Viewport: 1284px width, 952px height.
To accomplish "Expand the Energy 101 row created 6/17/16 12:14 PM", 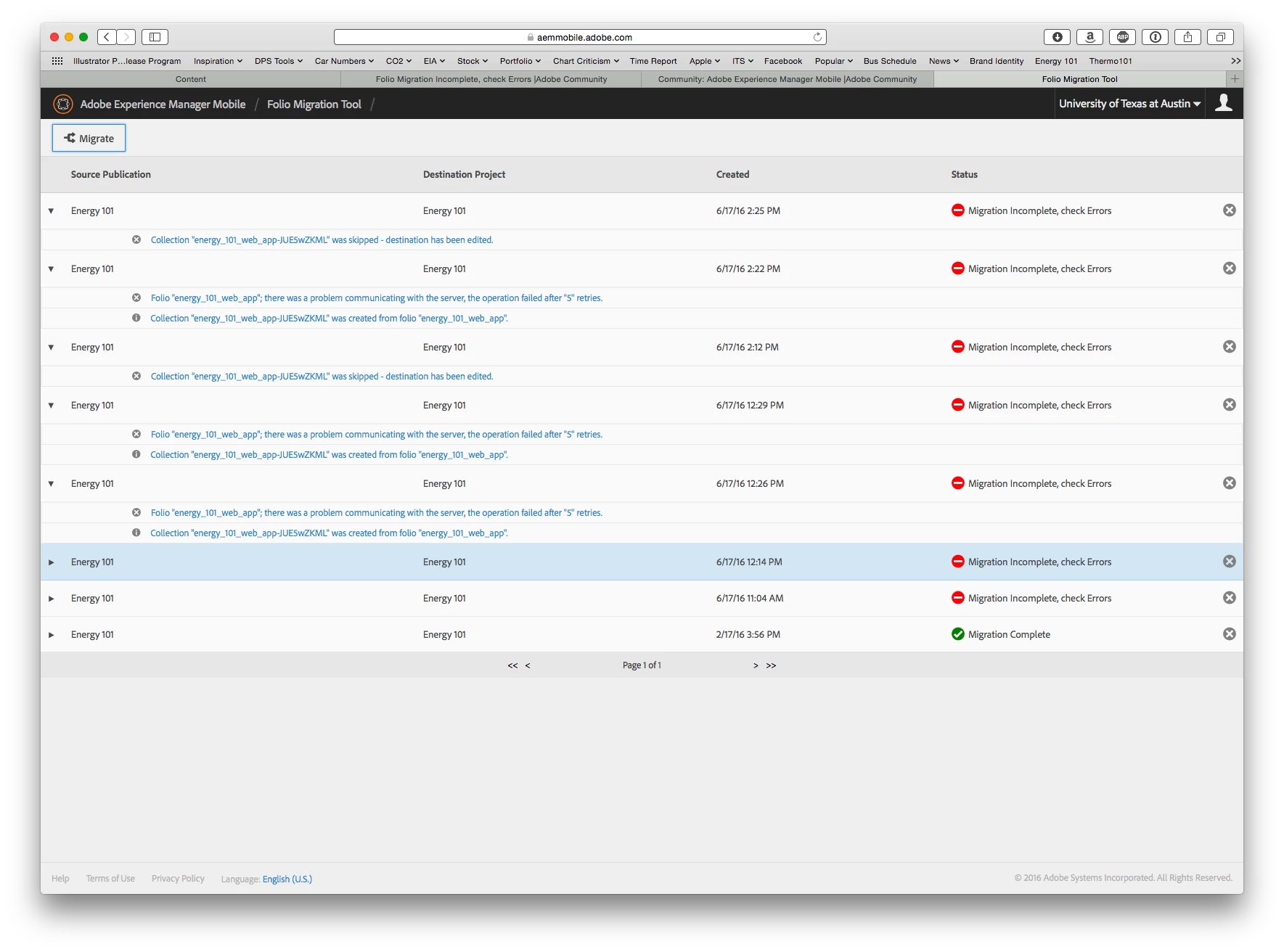I will [51, 562].
